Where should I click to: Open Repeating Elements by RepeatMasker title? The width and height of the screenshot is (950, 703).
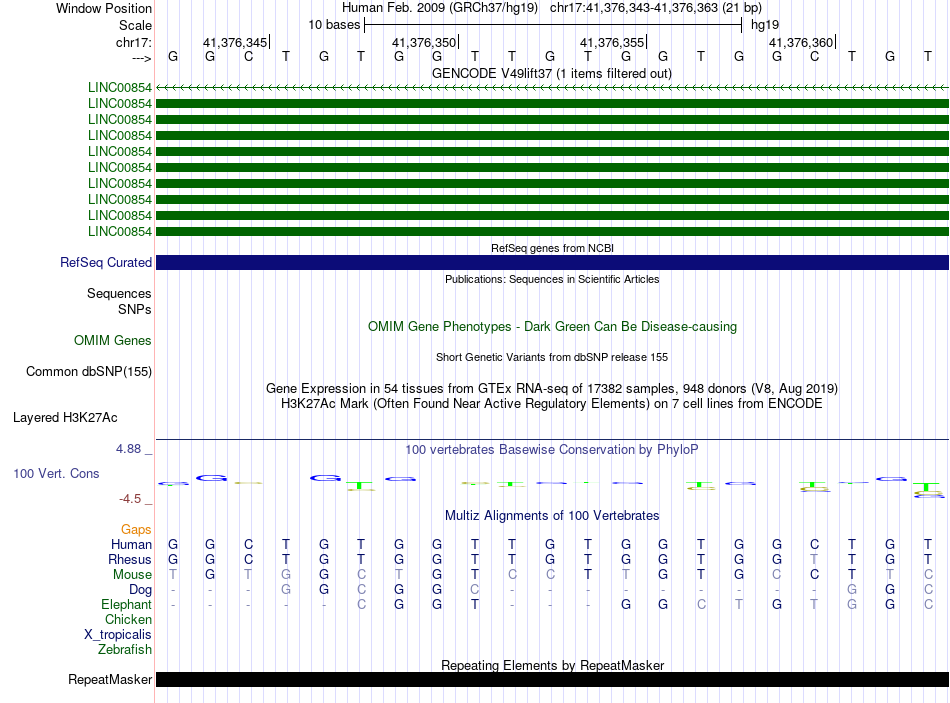click(x=552, y=665)
